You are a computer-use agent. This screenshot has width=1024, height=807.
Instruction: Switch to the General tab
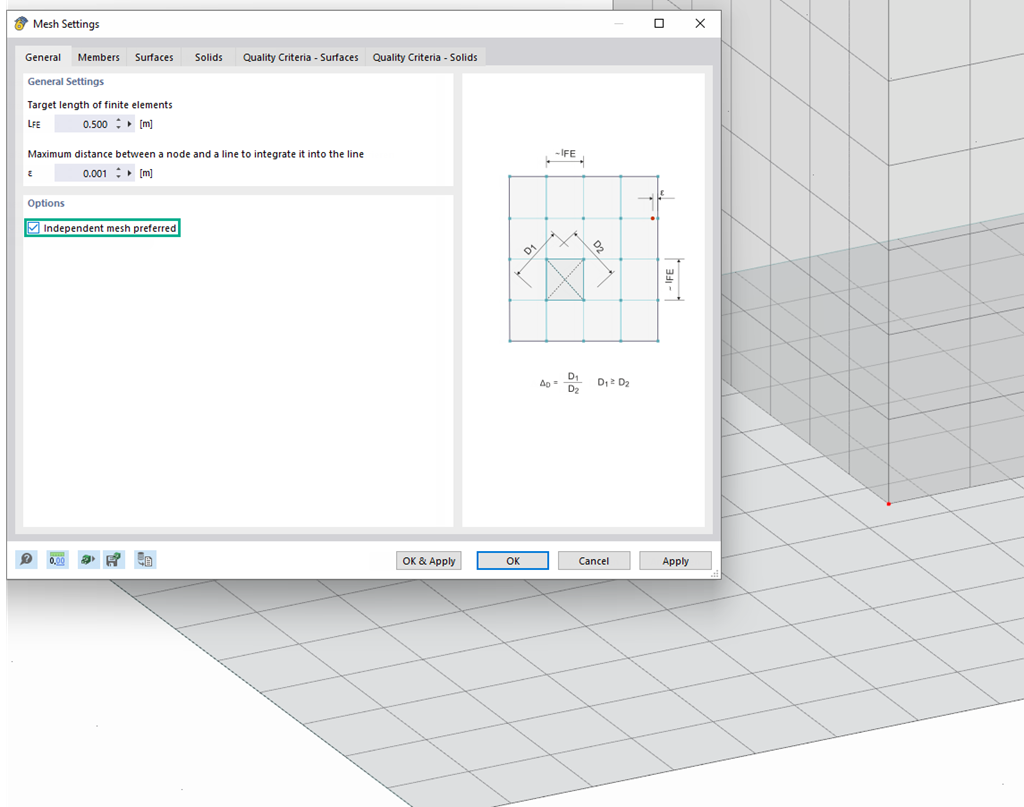43,57
